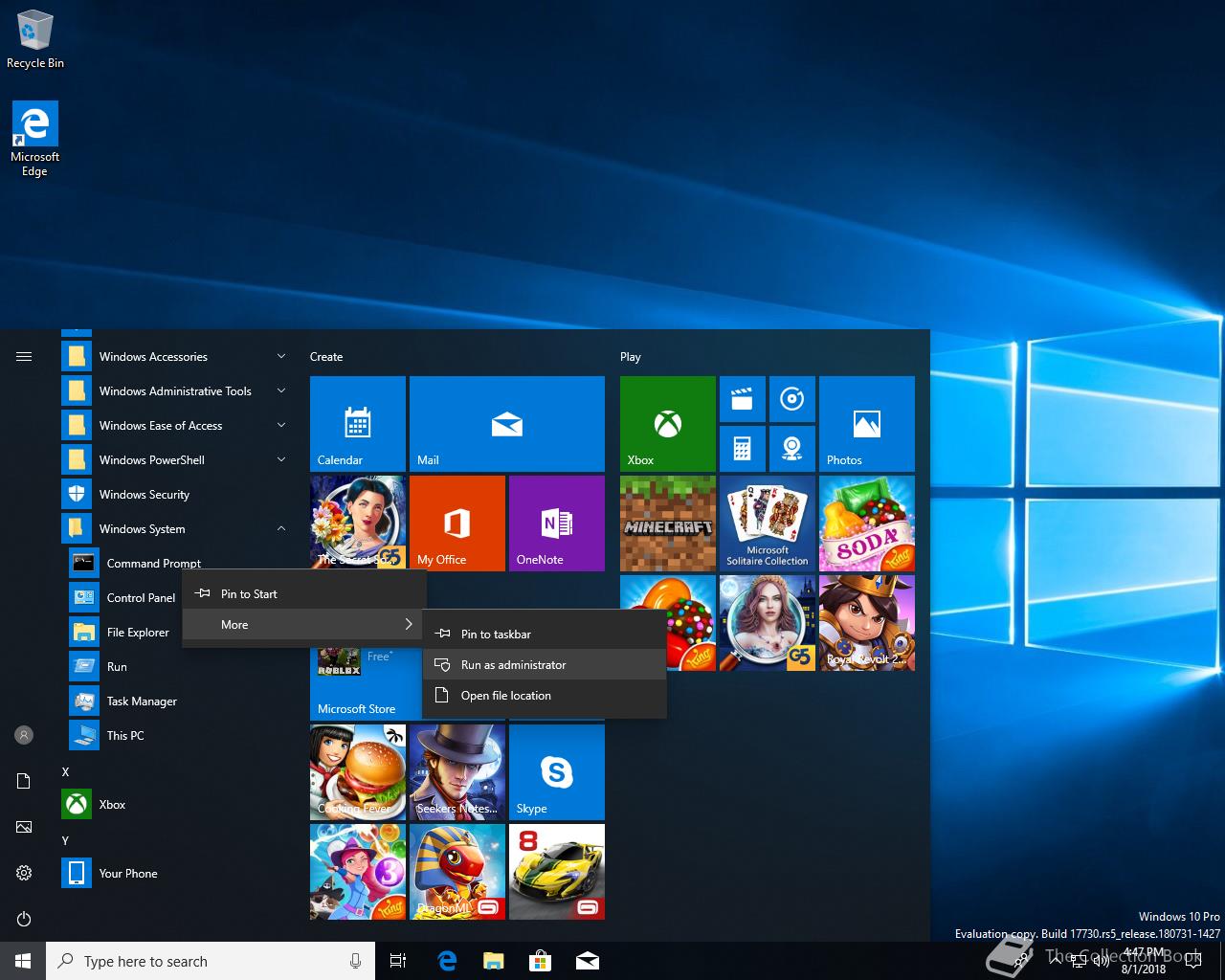
Task: Open Your Phone from the app list
Action: (x=178, y=874)
